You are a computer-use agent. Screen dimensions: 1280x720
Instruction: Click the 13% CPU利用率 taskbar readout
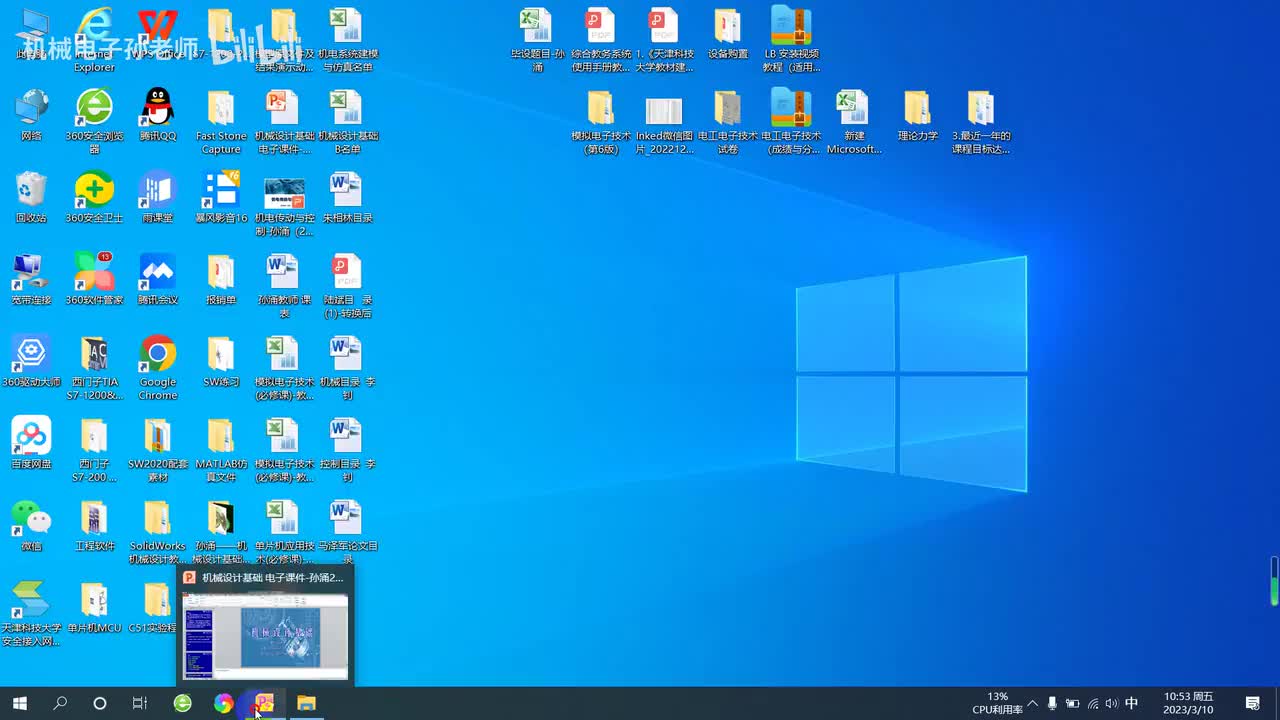tap(997, 703)
